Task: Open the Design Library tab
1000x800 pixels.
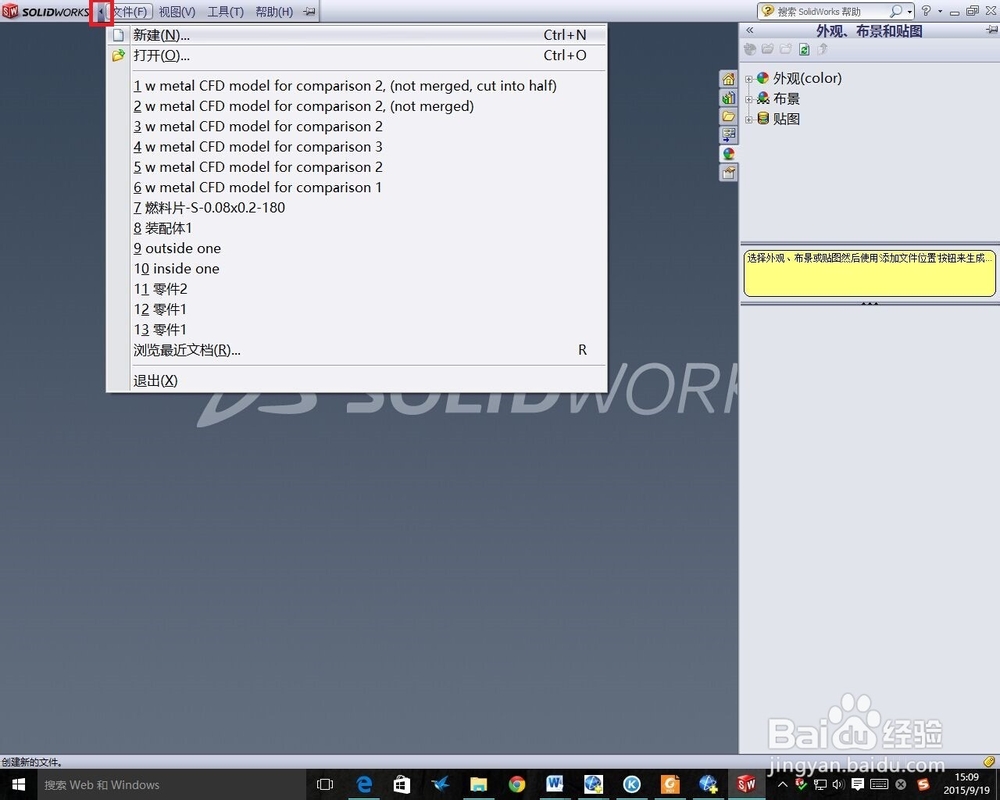Action: [728, 98]
